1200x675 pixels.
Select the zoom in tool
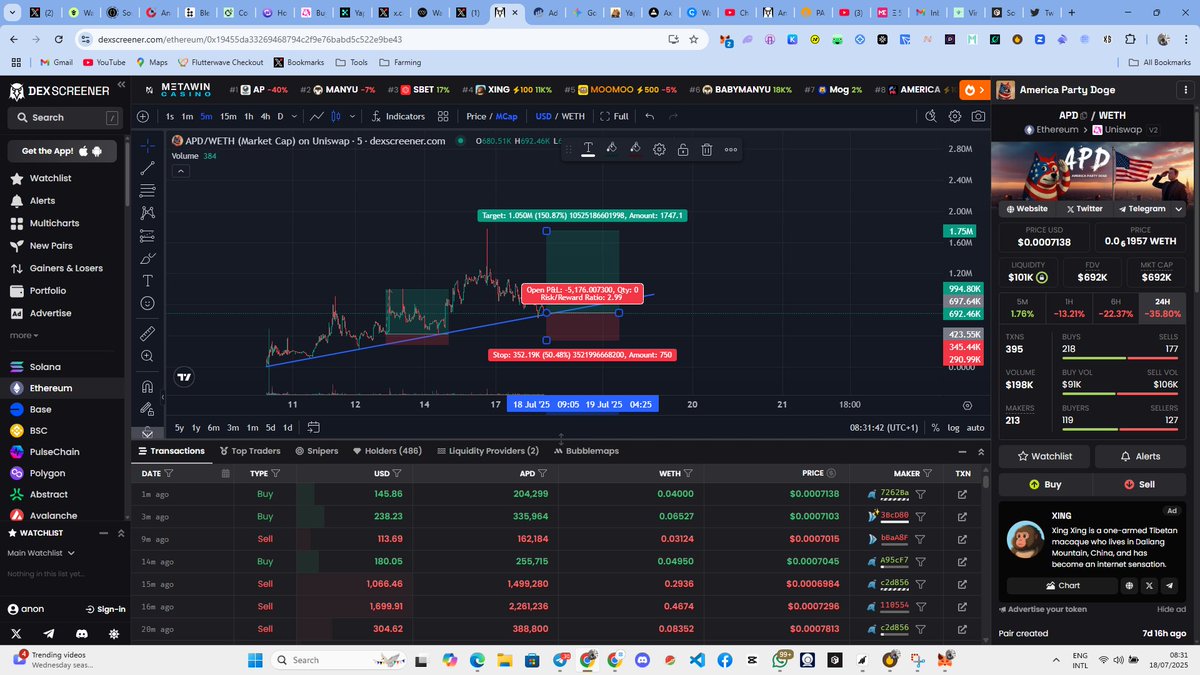[148, 356]
